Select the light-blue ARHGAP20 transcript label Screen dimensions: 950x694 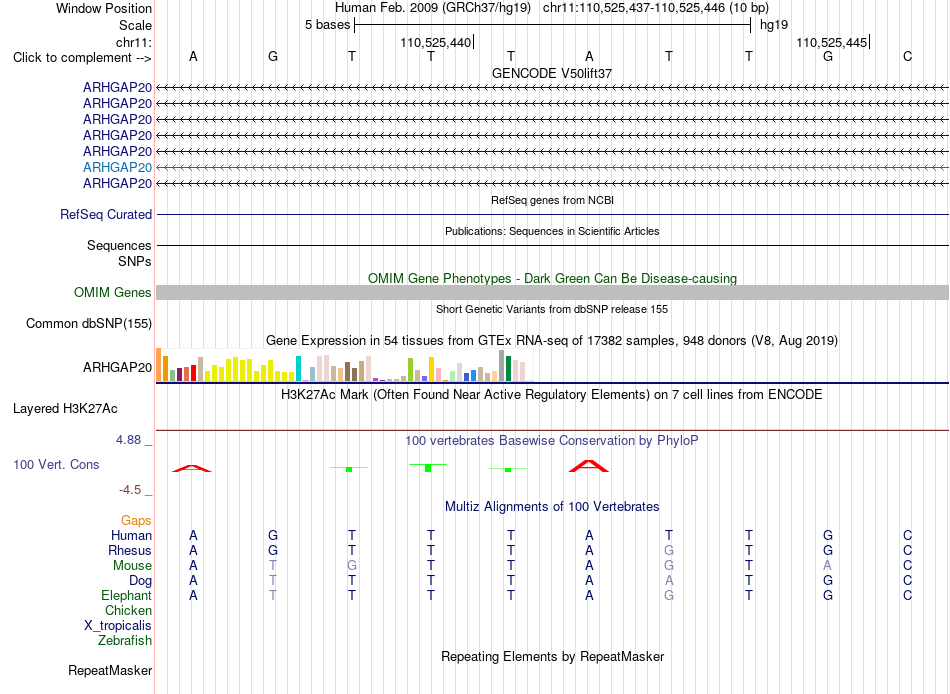(x=118, y=167)
